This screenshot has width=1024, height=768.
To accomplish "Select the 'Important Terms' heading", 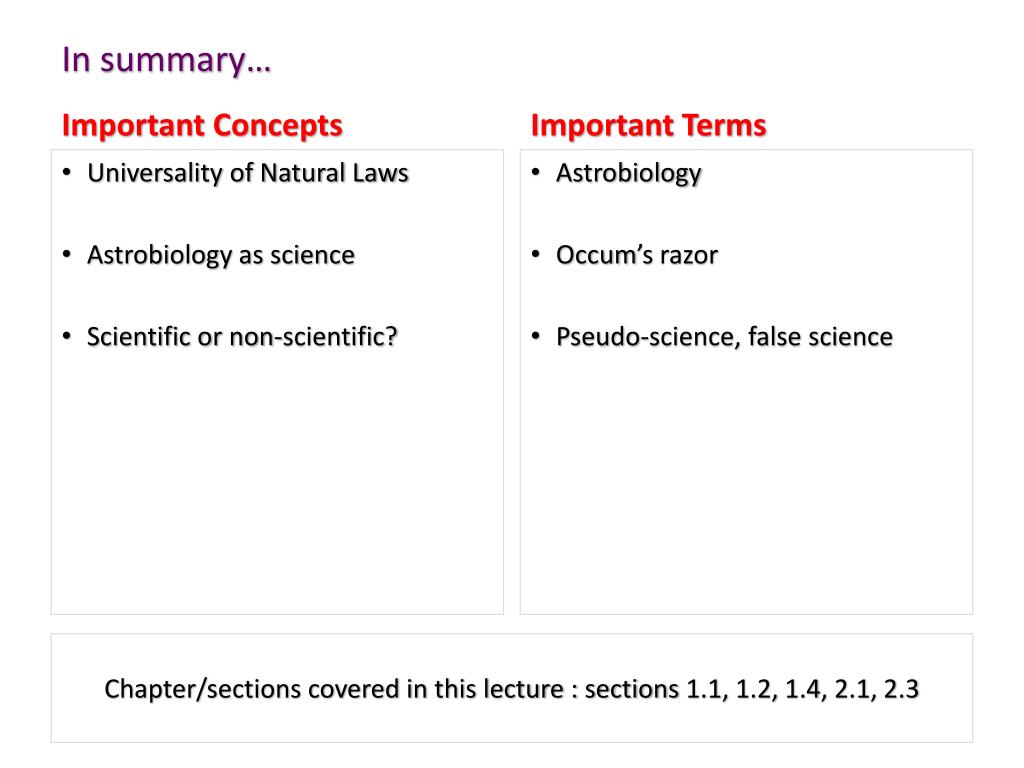I will tap(648, 125).
